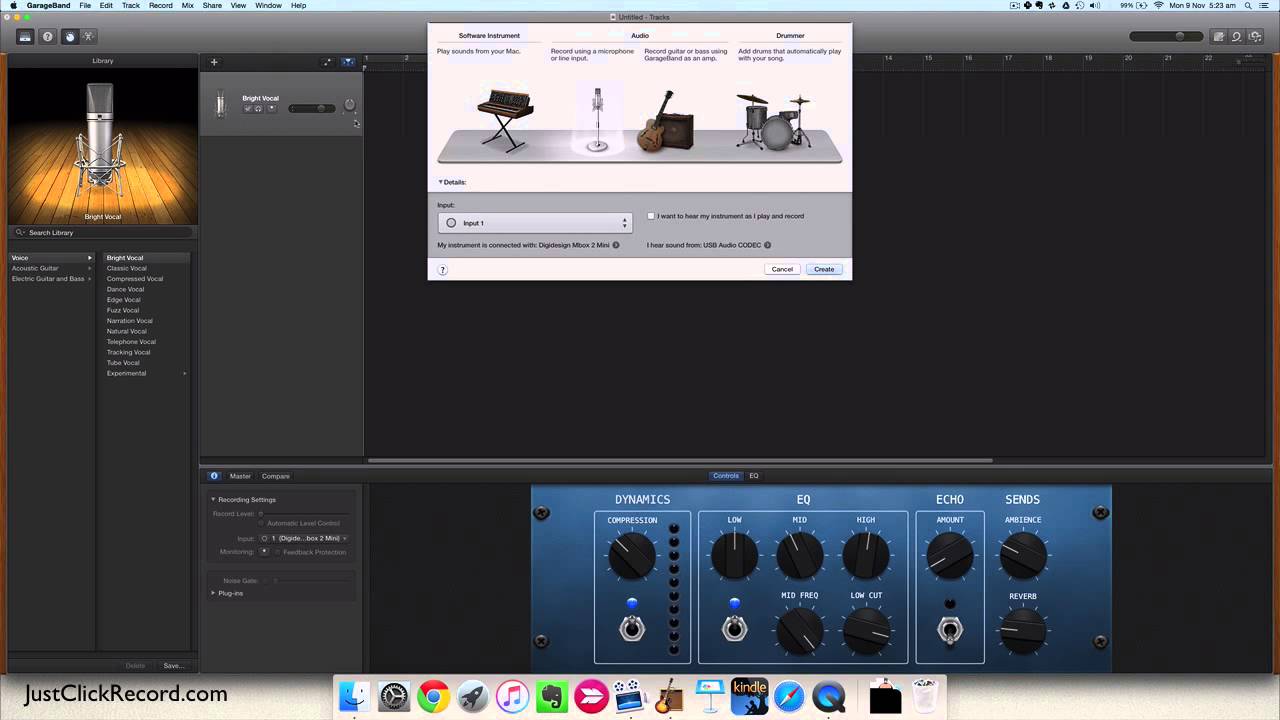This screenshot has height=720, width=1280.
Task: Click the library Save button
Action: (x=173, y=665)
